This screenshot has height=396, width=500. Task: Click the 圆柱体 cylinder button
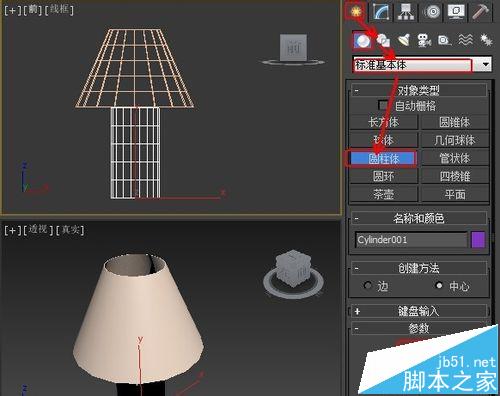pyautogui.click(x=384, y=158)
